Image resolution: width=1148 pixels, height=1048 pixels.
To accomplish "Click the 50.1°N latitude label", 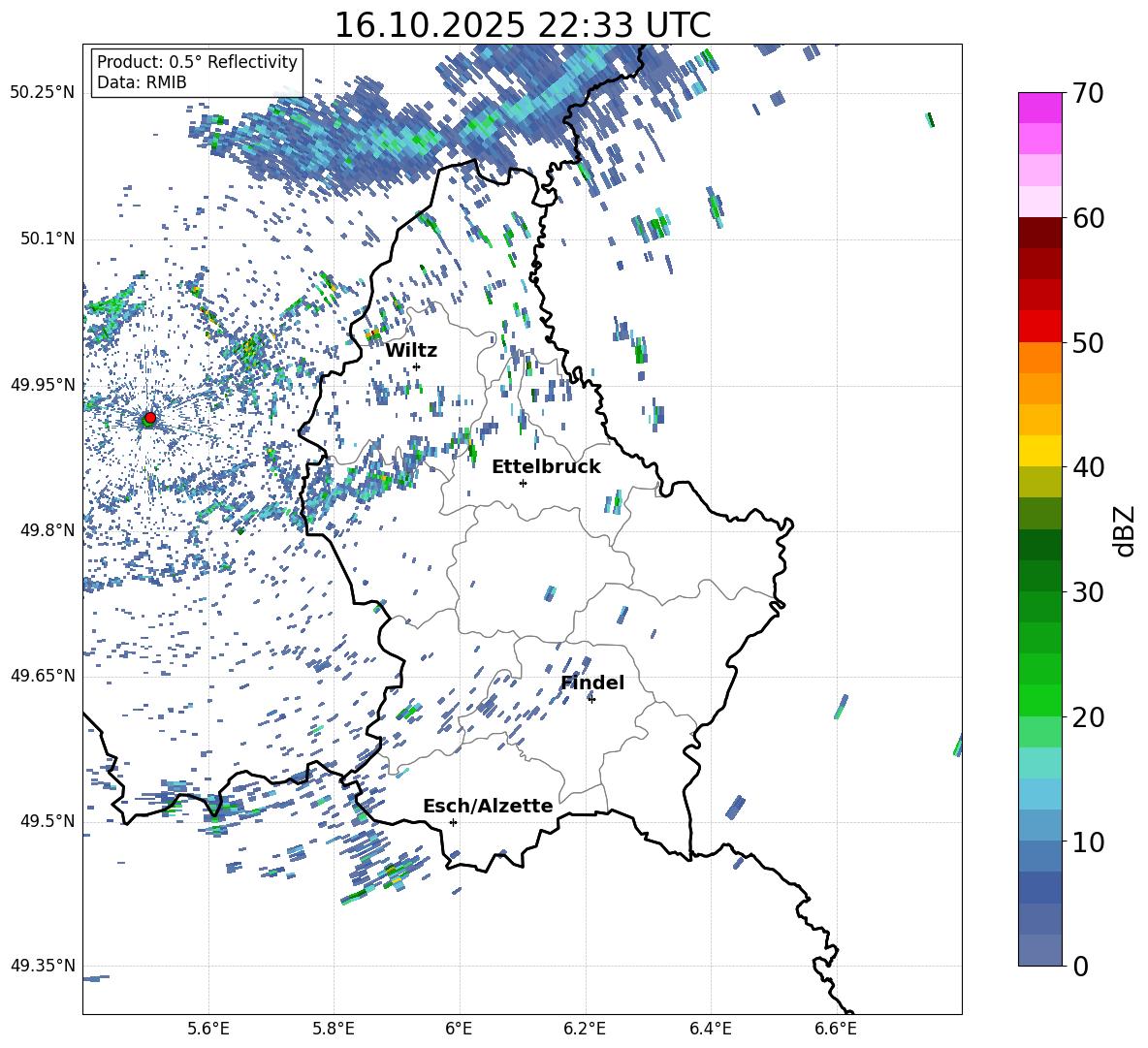I will pos(47,238).
